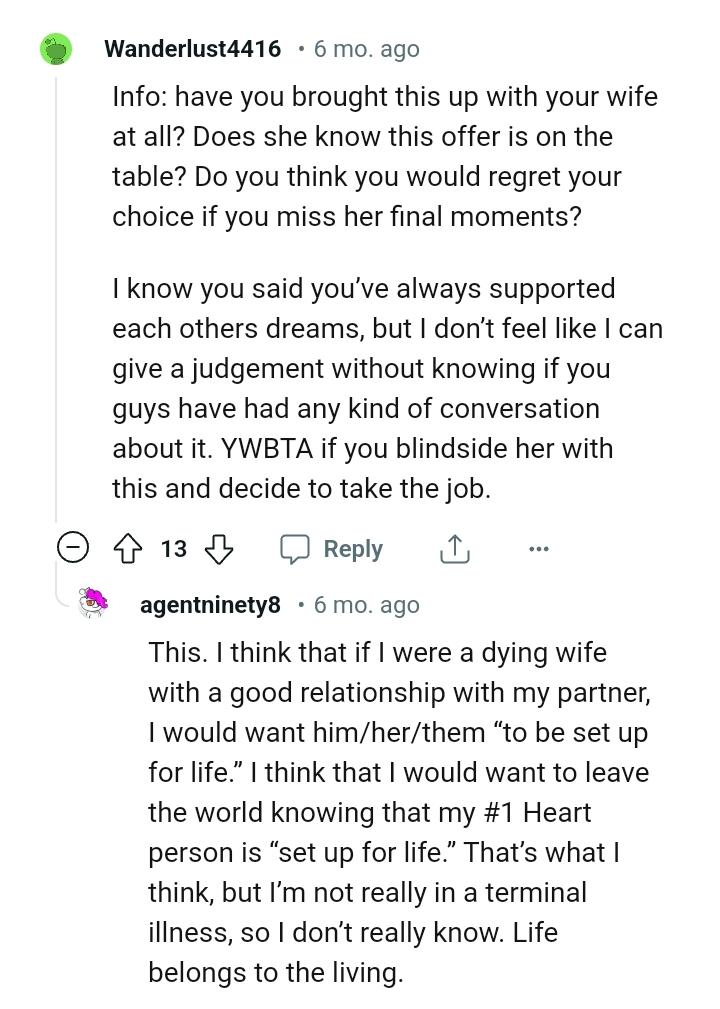This screenshot has height=1009, width=720.
Task: Click Wanderlust4416's green snoo avatar
Action: [x=56, y=48]
